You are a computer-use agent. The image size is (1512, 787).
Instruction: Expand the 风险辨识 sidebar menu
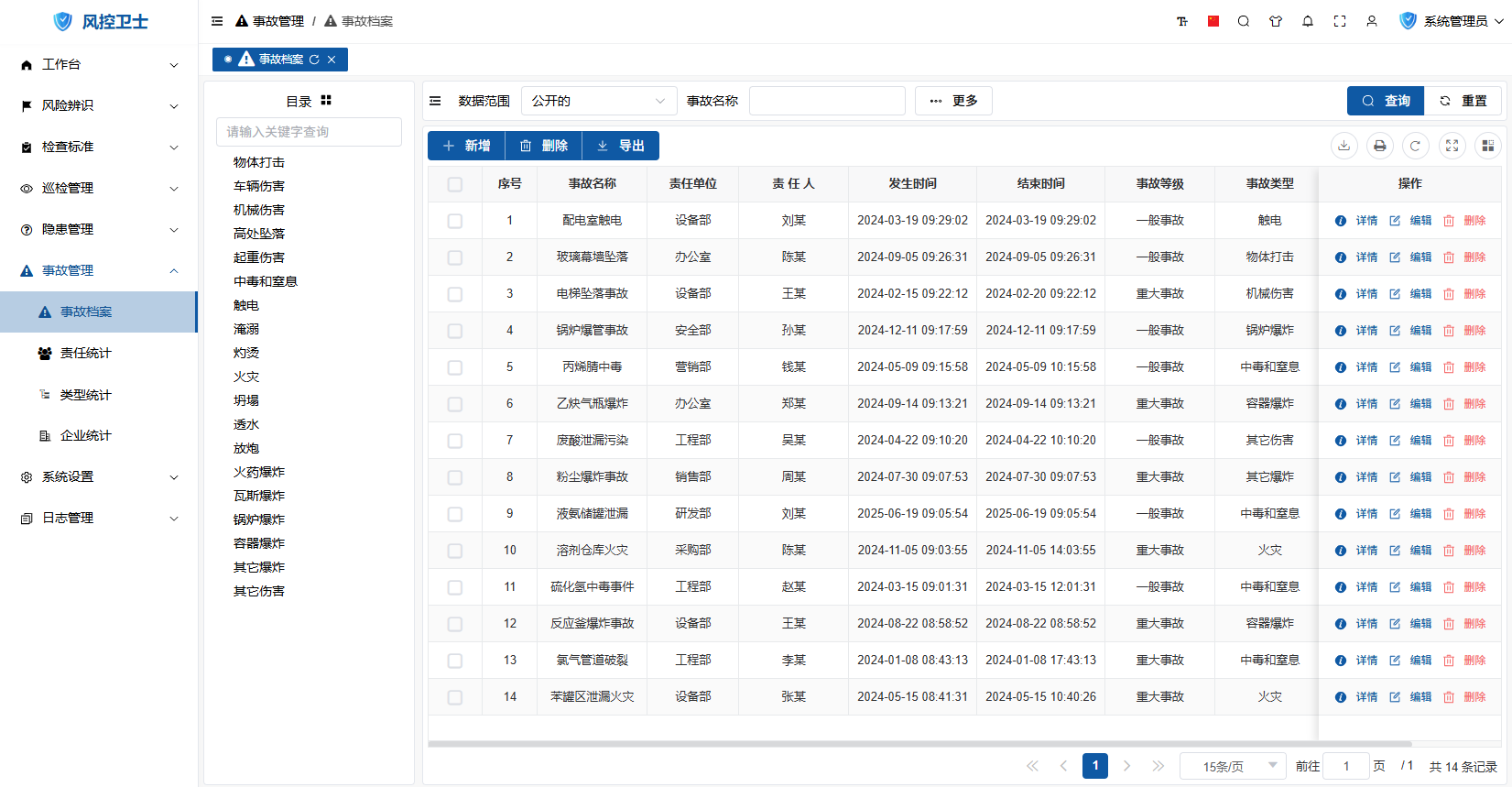pyautogui.click(x=99, y=105)
